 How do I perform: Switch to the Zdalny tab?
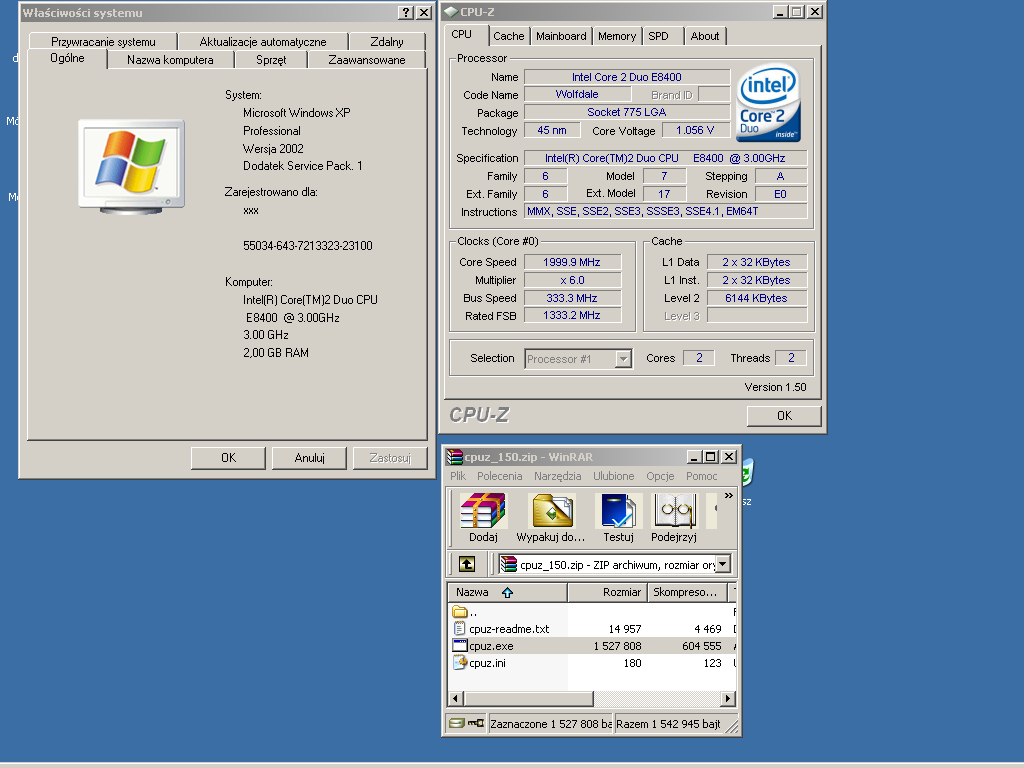(x=387, y=42)
